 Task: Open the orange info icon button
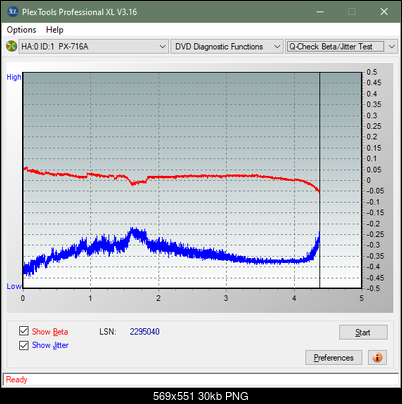[x=377, y=358]
